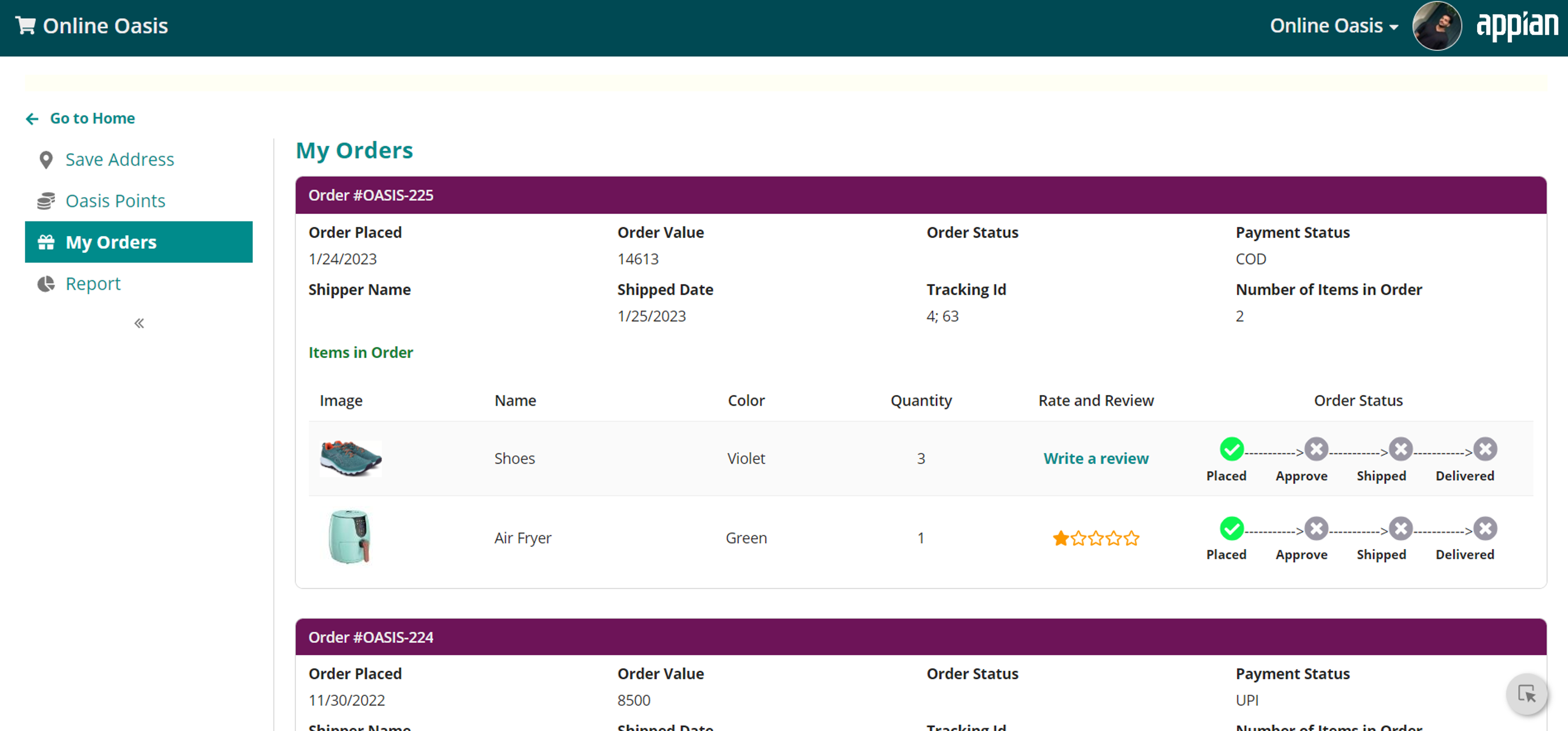Click the Image column header

tap(341, 401)
